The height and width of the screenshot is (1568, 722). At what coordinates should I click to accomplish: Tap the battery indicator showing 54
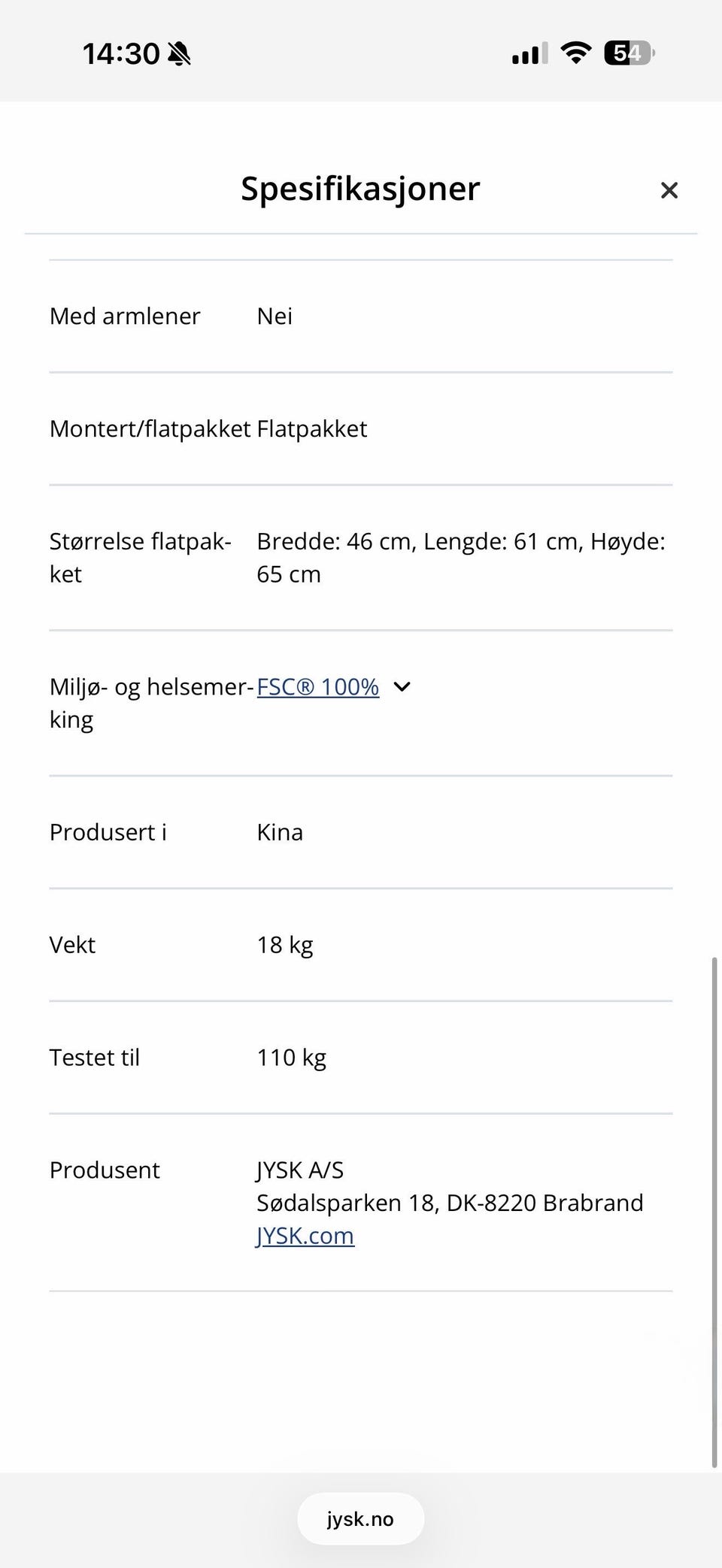click(x=629, y=53)
